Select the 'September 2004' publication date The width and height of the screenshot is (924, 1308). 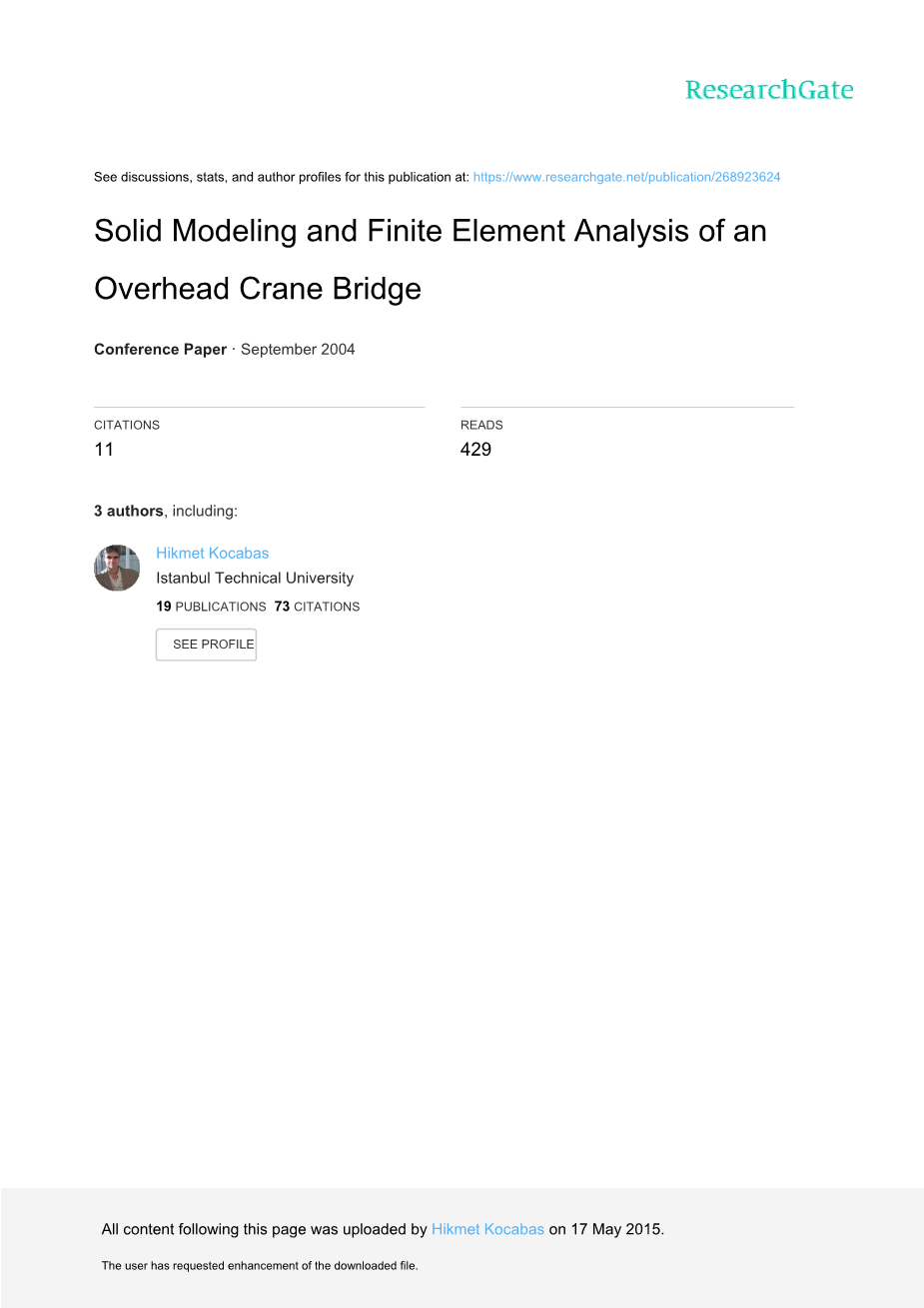pos(298,349)
